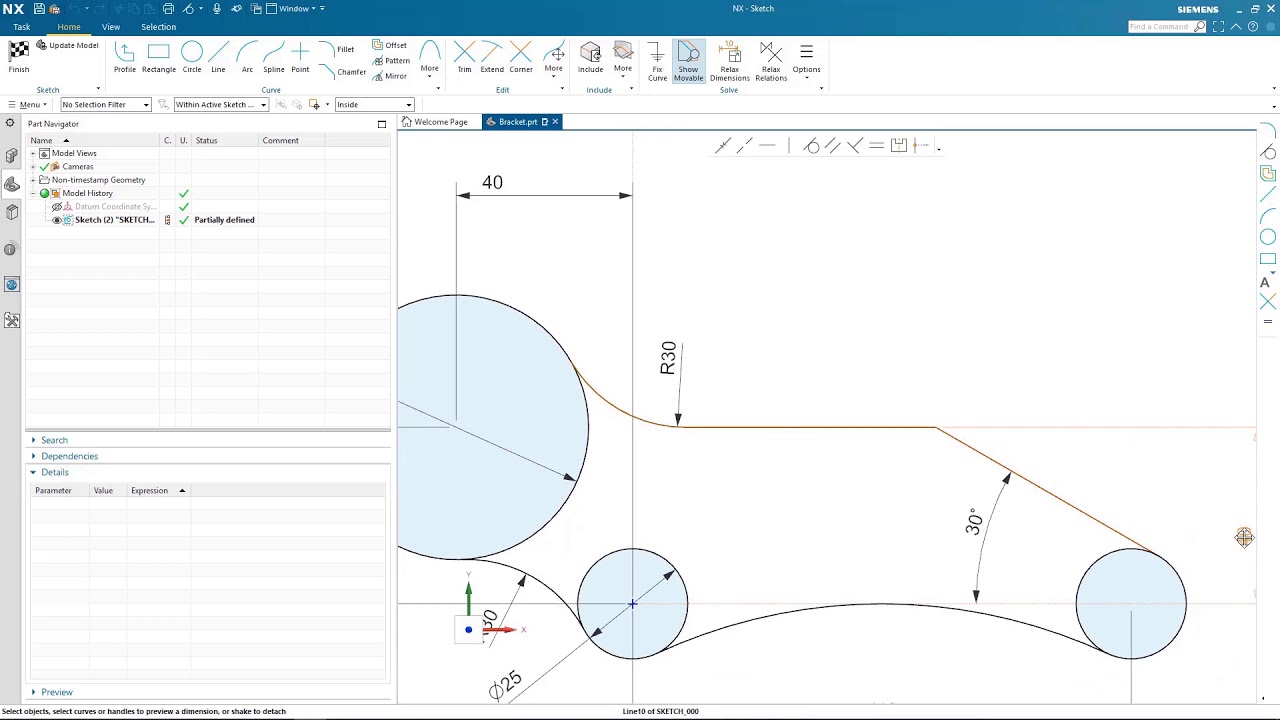
Task: Select the Circle tool in ribbon
Action: tap(192, 57)
